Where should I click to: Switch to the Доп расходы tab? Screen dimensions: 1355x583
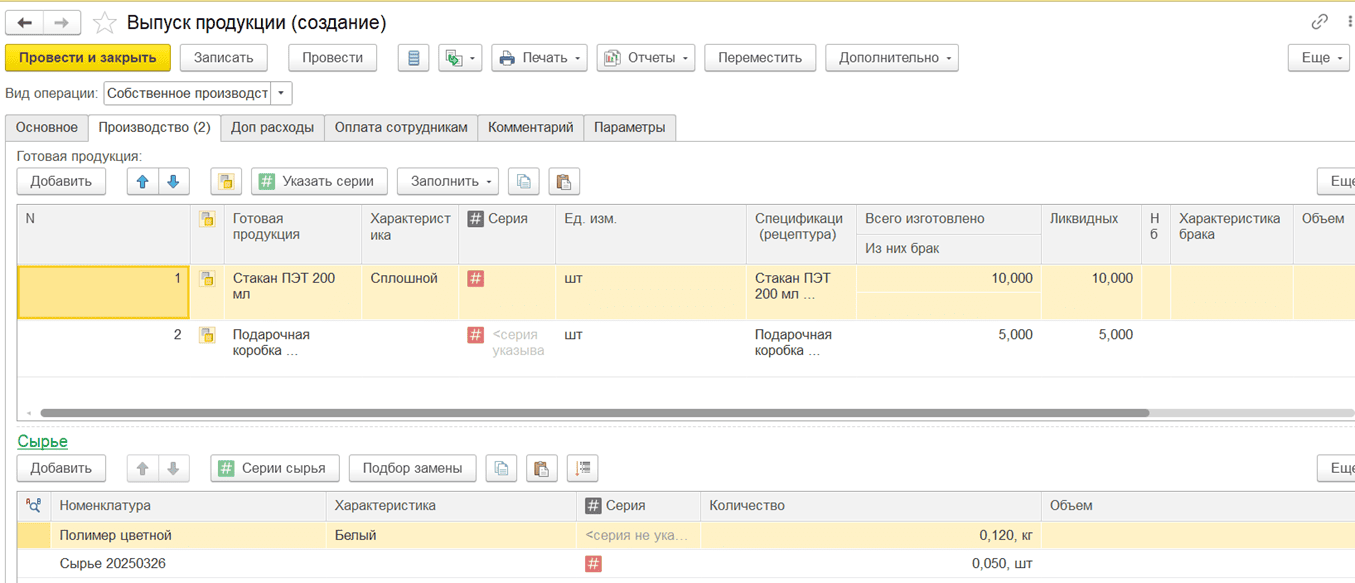[x=272, y=128]
